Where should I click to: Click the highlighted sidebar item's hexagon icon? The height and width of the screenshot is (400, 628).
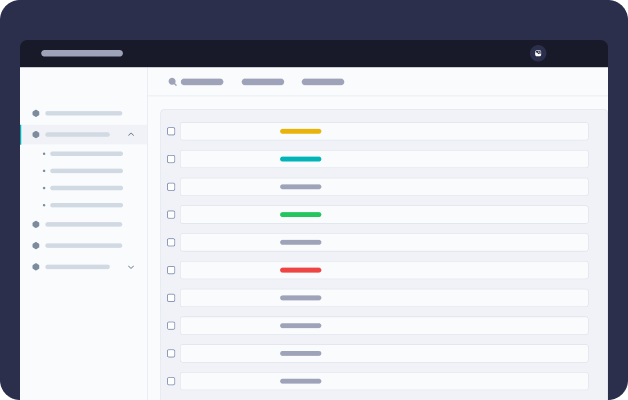coord(36,135)
